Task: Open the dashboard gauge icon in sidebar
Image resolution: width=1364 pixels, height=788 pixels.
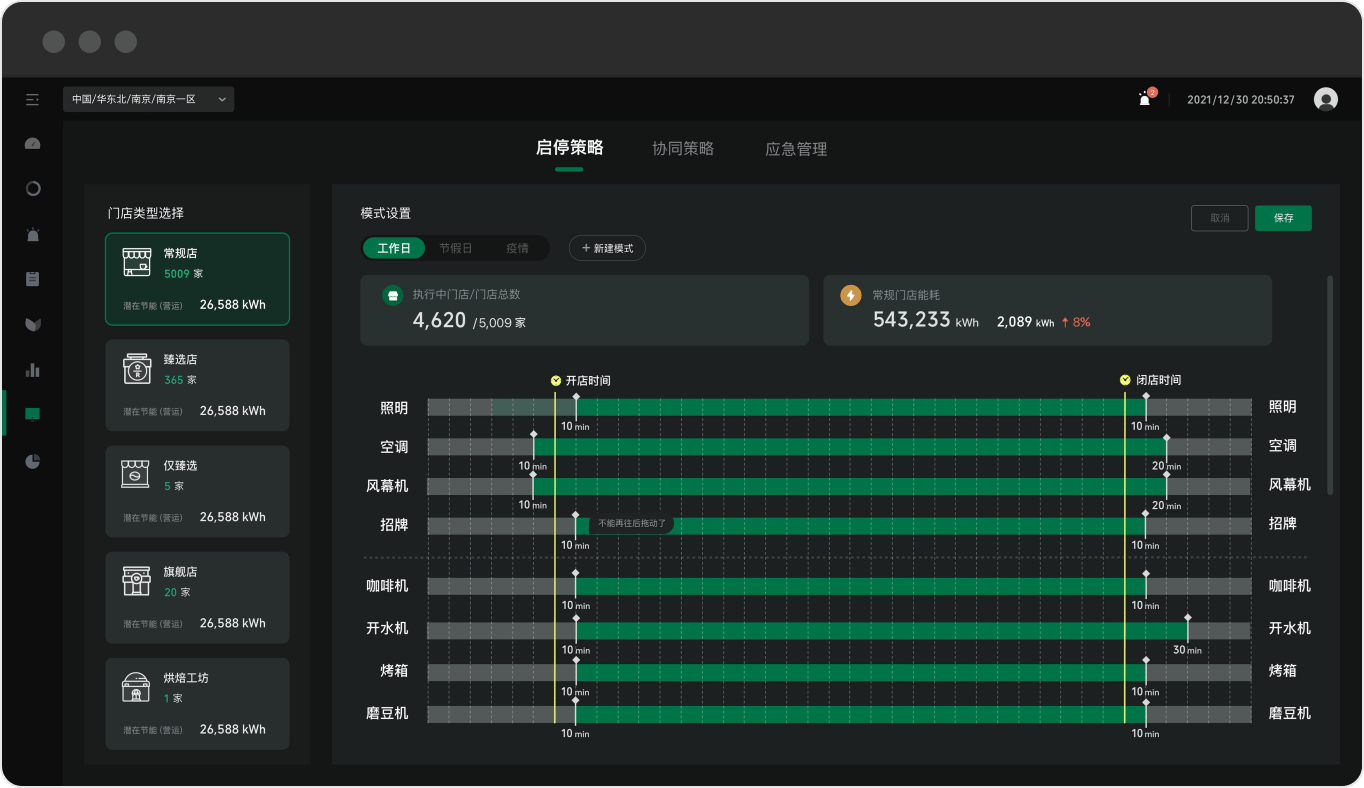Action: (33, 144)
